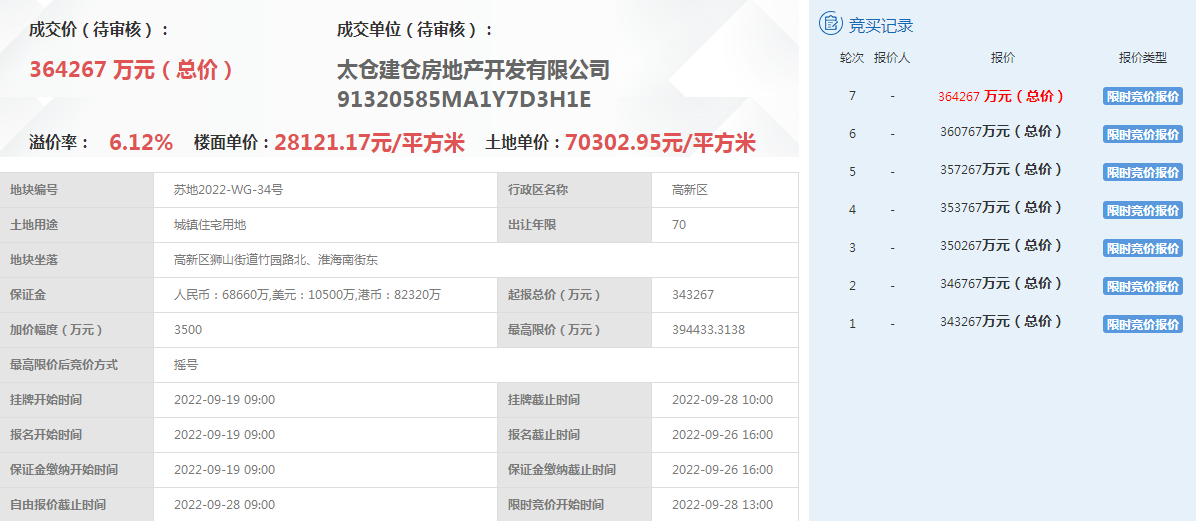
Task: Click the timed bidding start 2022-09-28 13:00
Action: click(x=722, y=504)
